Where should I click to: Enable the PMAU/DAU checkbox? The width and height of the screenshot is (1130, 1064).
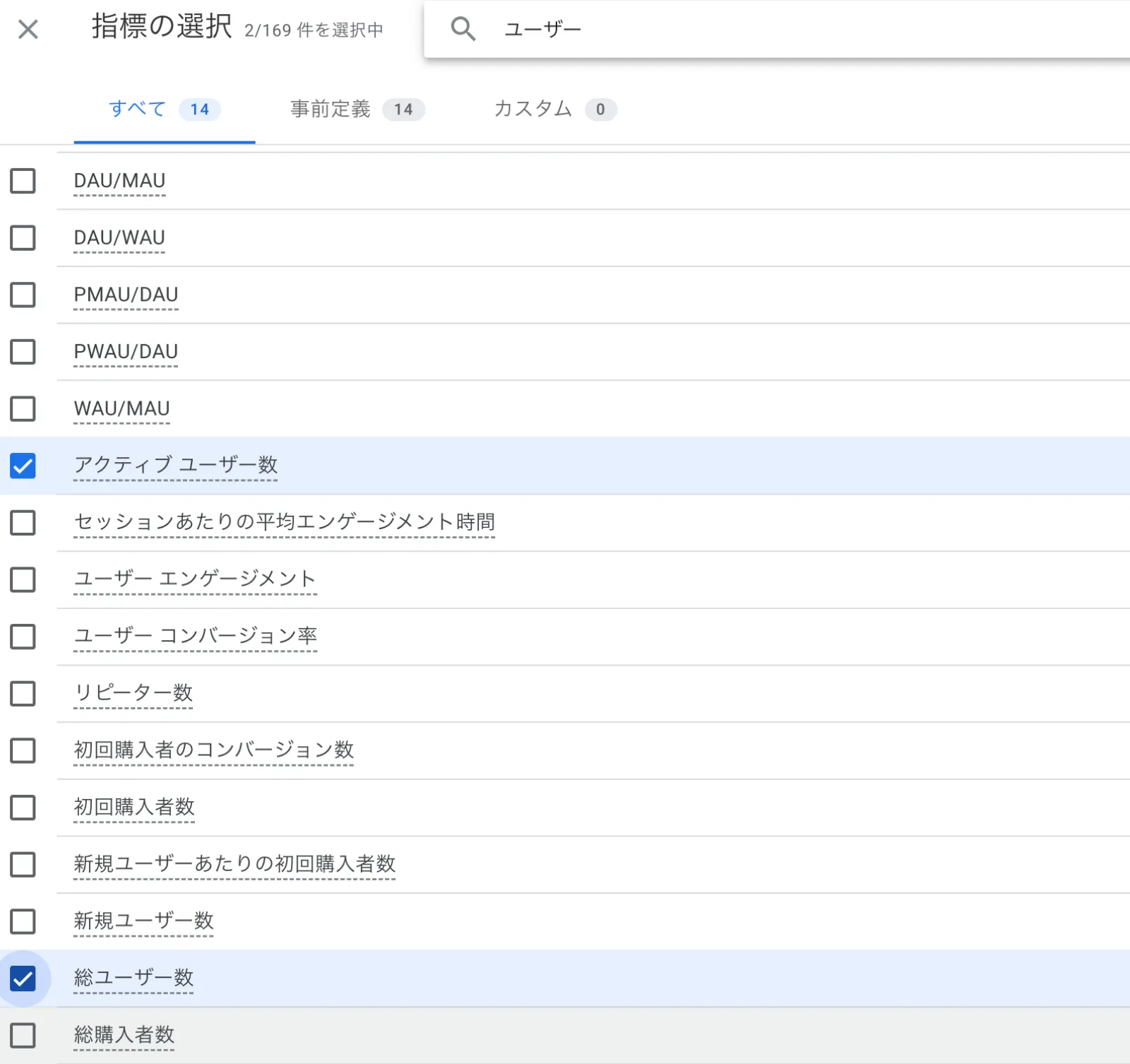[x=23, y=295]
